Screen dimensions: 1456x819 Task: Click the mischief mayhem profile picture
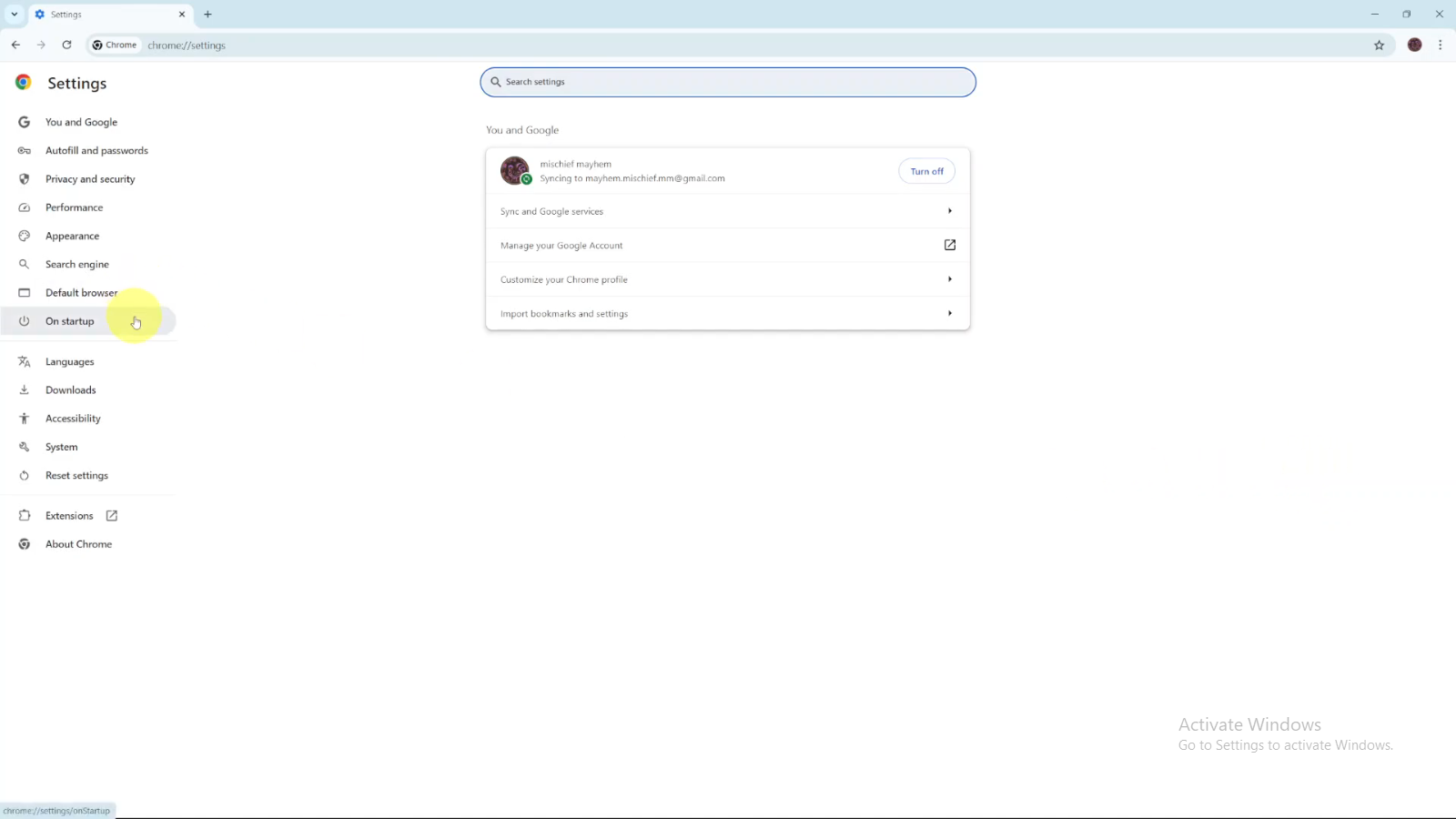click(515, 170)
